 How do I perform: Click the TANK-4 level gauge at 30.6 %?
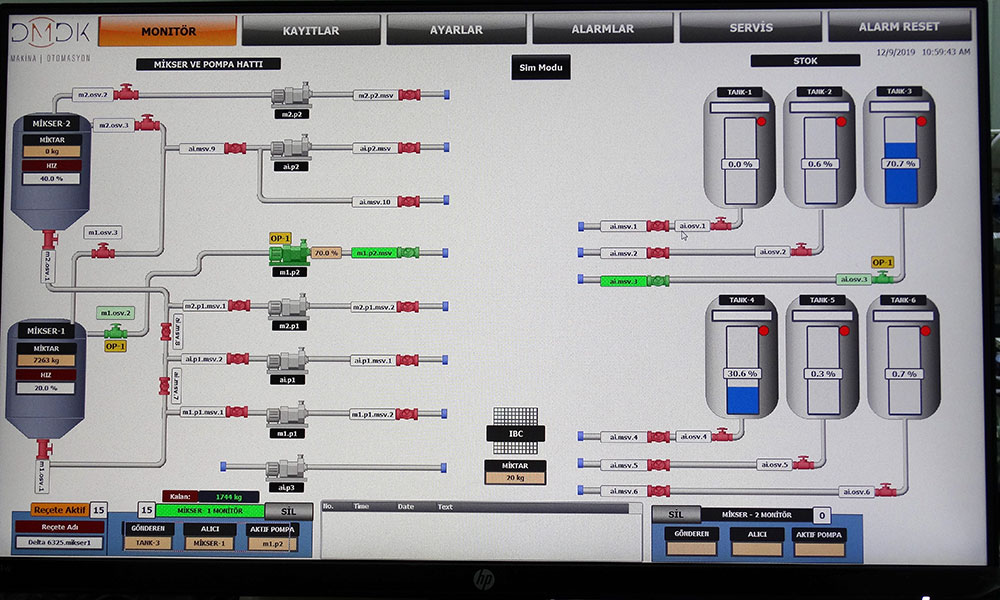742,370
